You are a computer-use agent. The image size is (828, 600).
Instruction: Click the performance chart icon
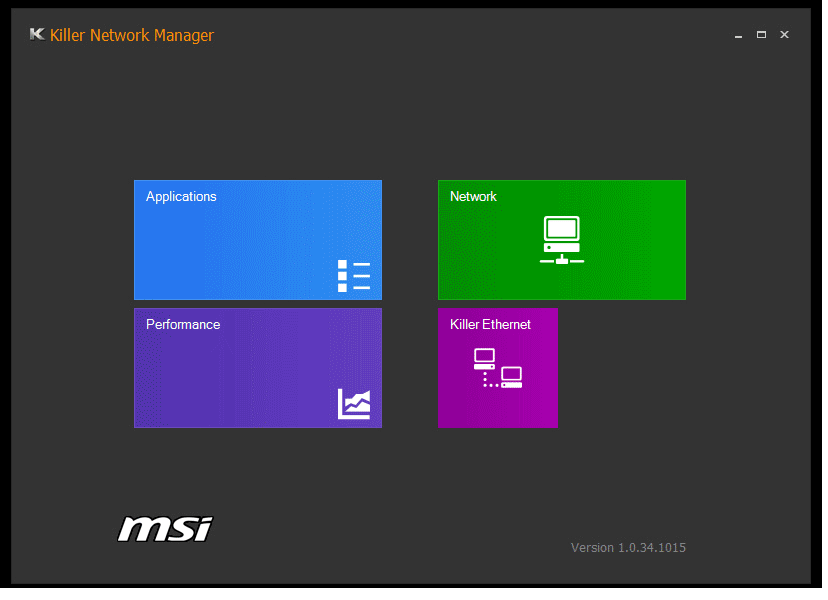coord(354,404)
